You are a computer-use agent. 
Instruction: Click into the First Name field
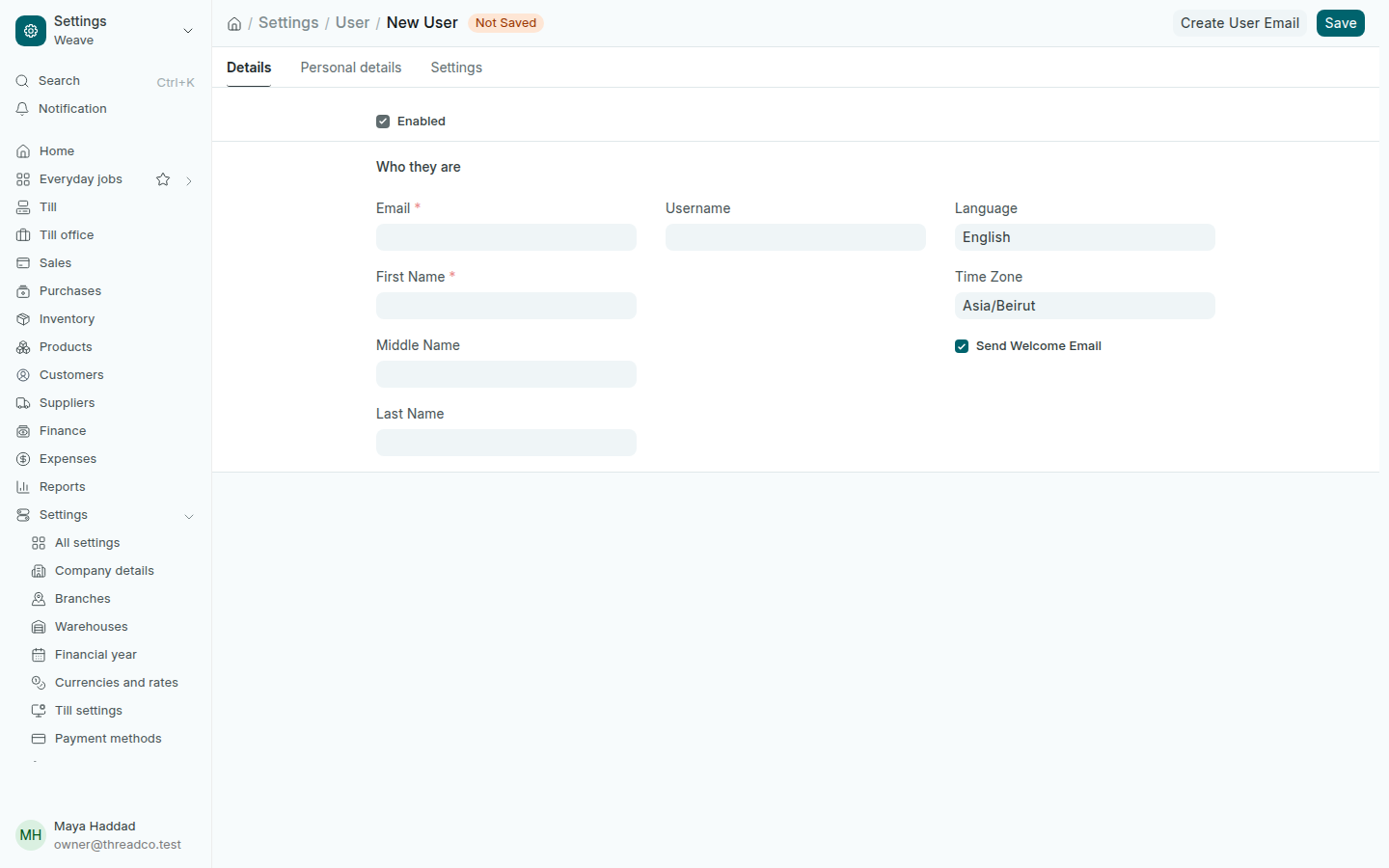tap(506, 306)
